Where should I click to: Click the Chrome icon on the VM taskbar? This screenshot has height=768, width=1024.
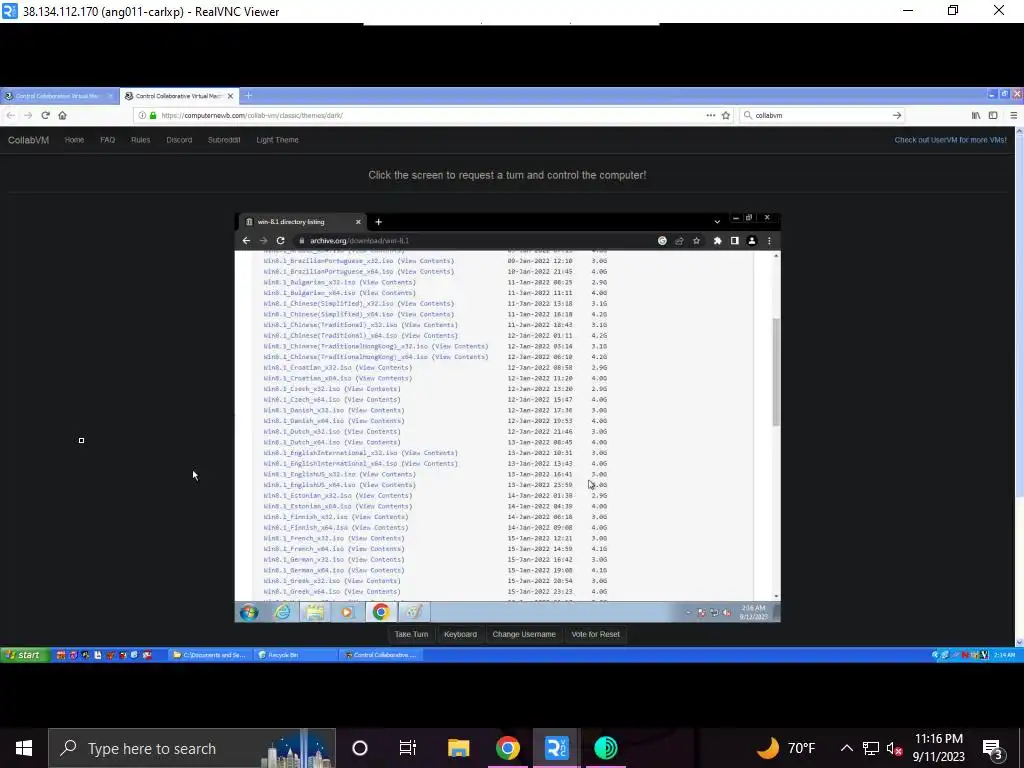click(381, 613)
